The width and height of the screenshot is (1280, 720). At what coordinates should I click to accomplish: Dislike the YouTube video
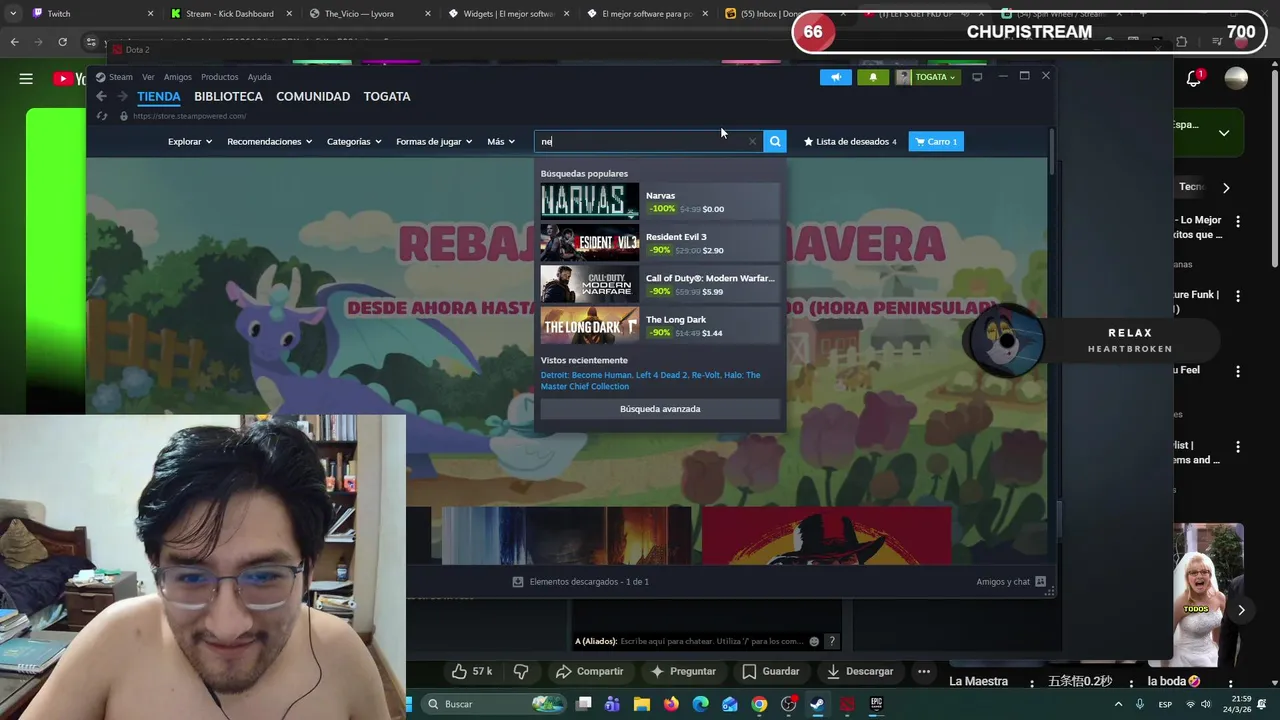[520, 671]
